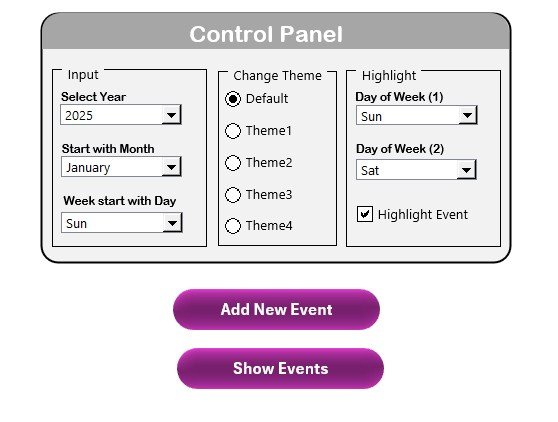558x422 pixels.
Task: Click the Add New Event button
Action: coord(277,309)
